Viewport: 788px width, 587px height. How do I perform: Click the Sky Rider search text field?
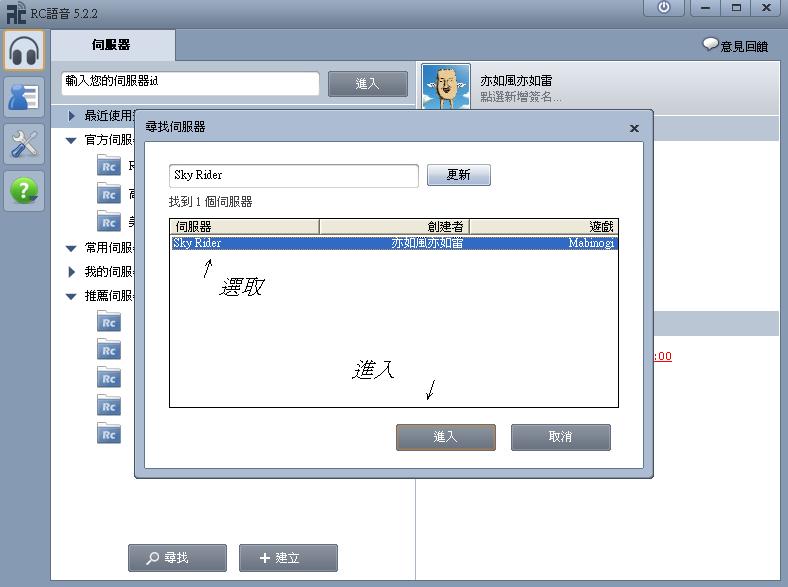[294, 175]
